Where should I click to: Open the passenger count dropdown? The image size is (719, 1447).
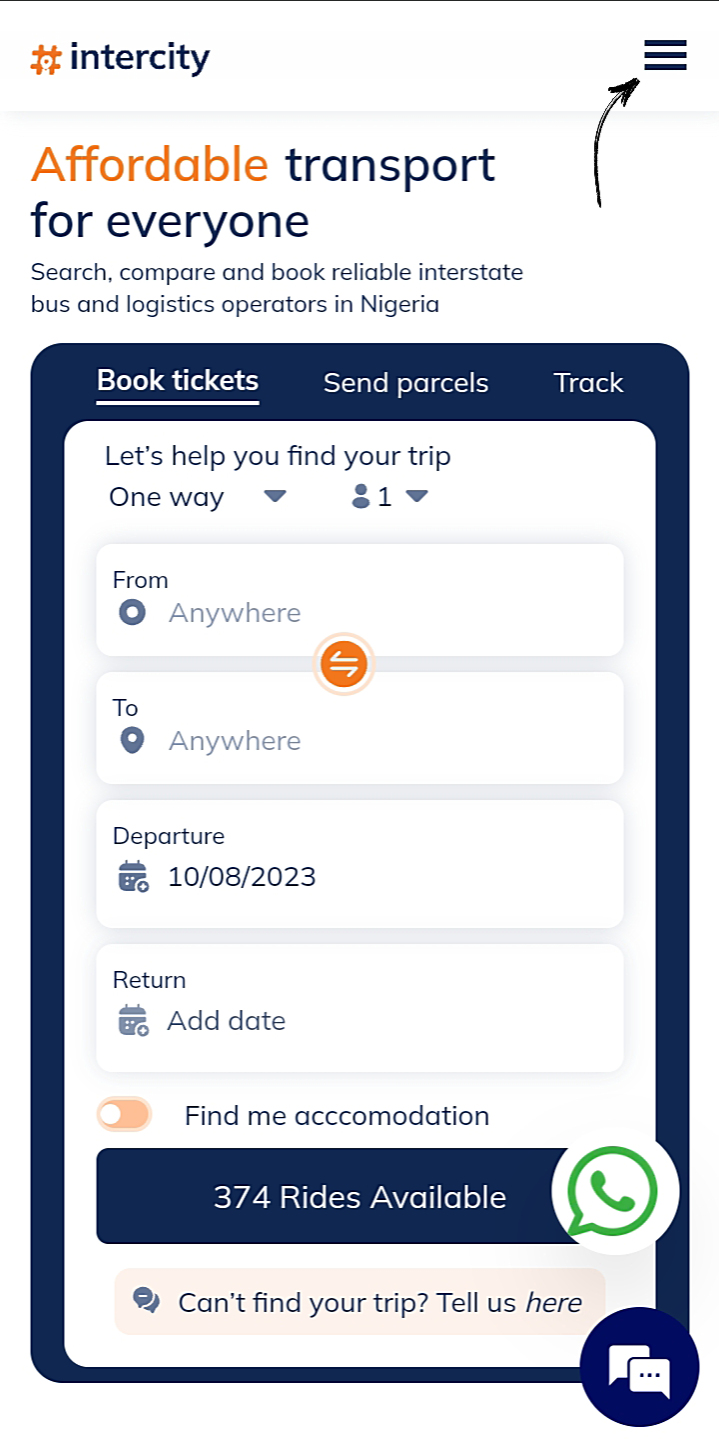tap(390, 497)
